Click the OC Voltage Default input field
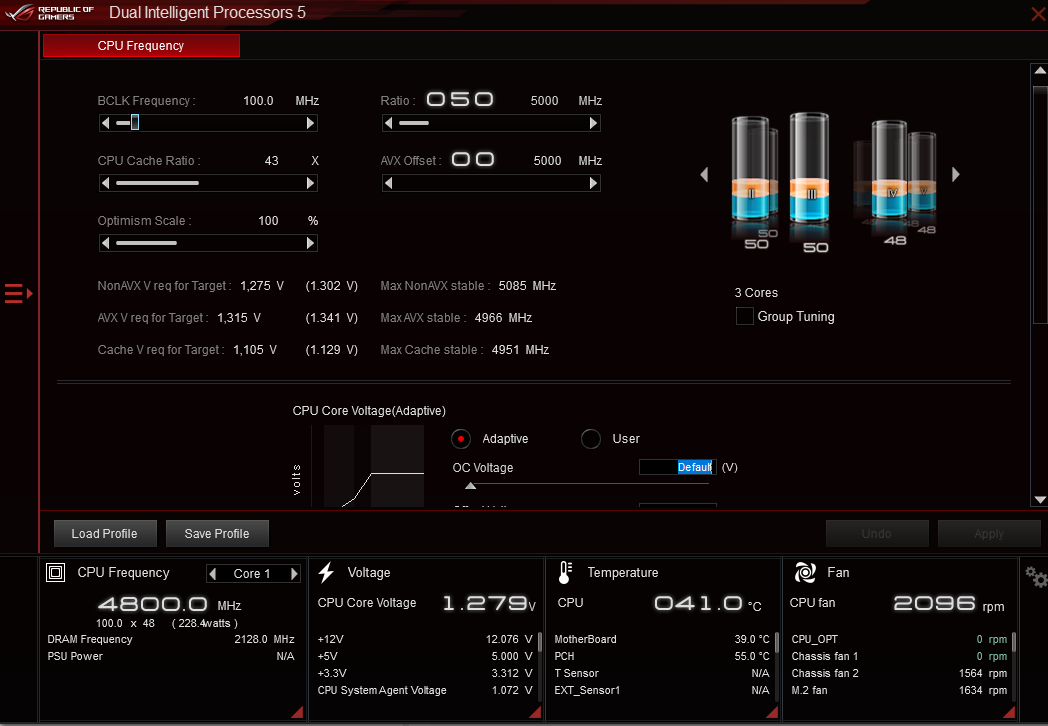Screen dimensions: 1048x726 (x=678, y=467)
